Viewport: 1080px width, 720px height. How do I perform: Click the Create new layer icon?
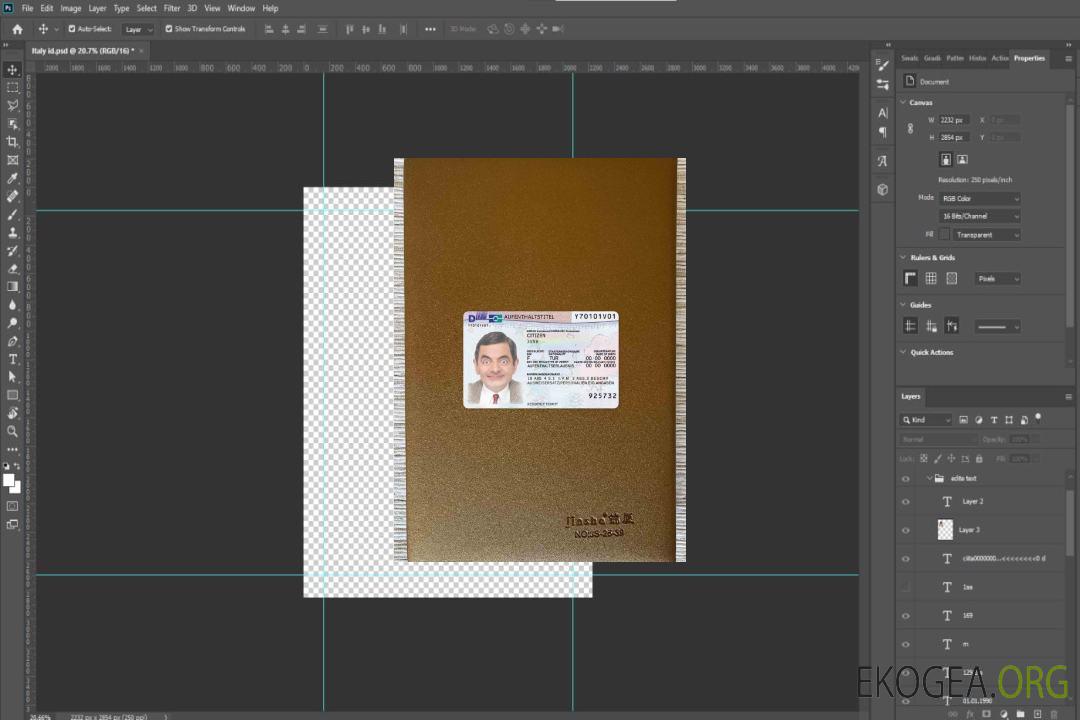1037,714
